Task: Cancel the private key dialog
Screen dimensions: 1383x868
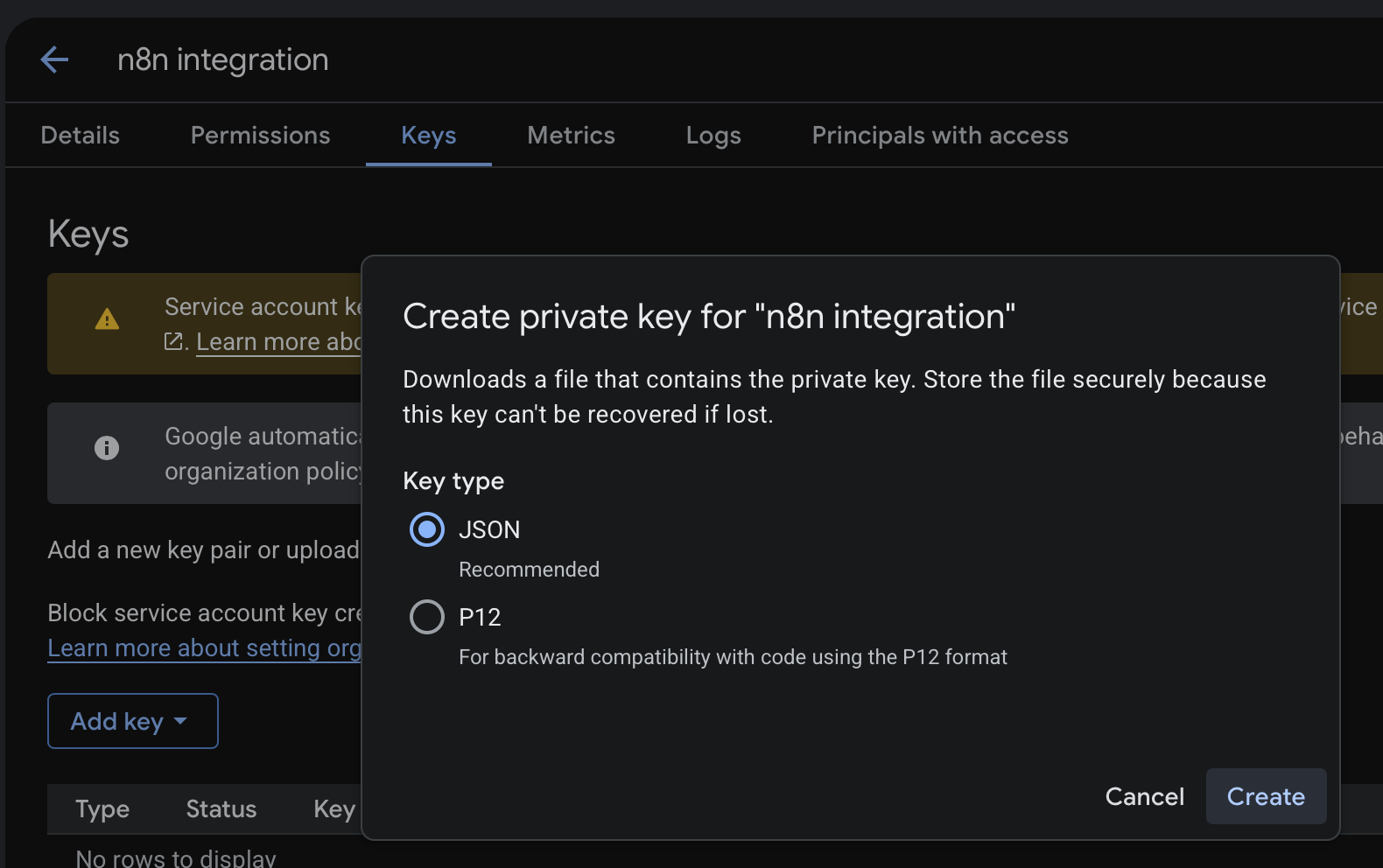Action: (x=1145, y=796)
